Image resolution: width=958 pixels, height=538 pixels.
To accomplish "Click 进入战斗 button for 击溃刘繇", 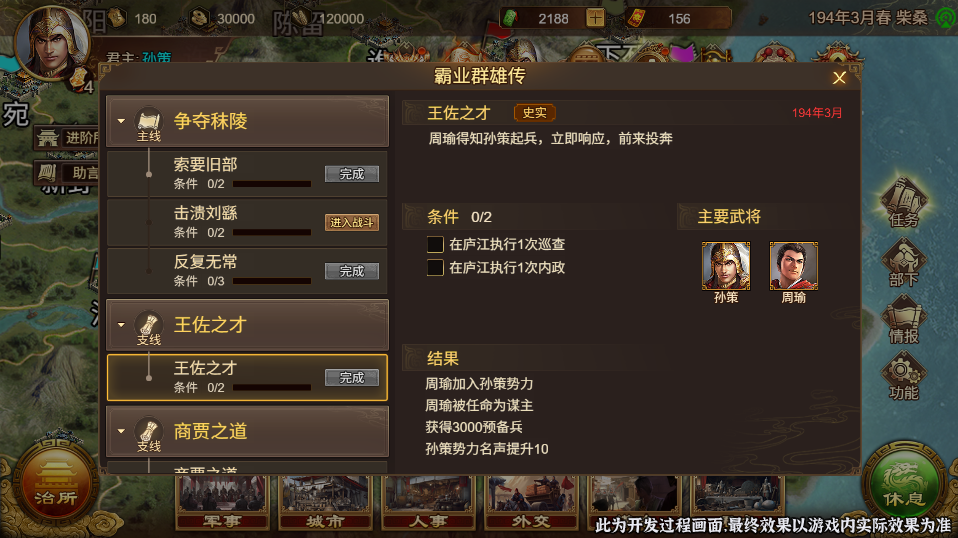I will coord(351,222).
